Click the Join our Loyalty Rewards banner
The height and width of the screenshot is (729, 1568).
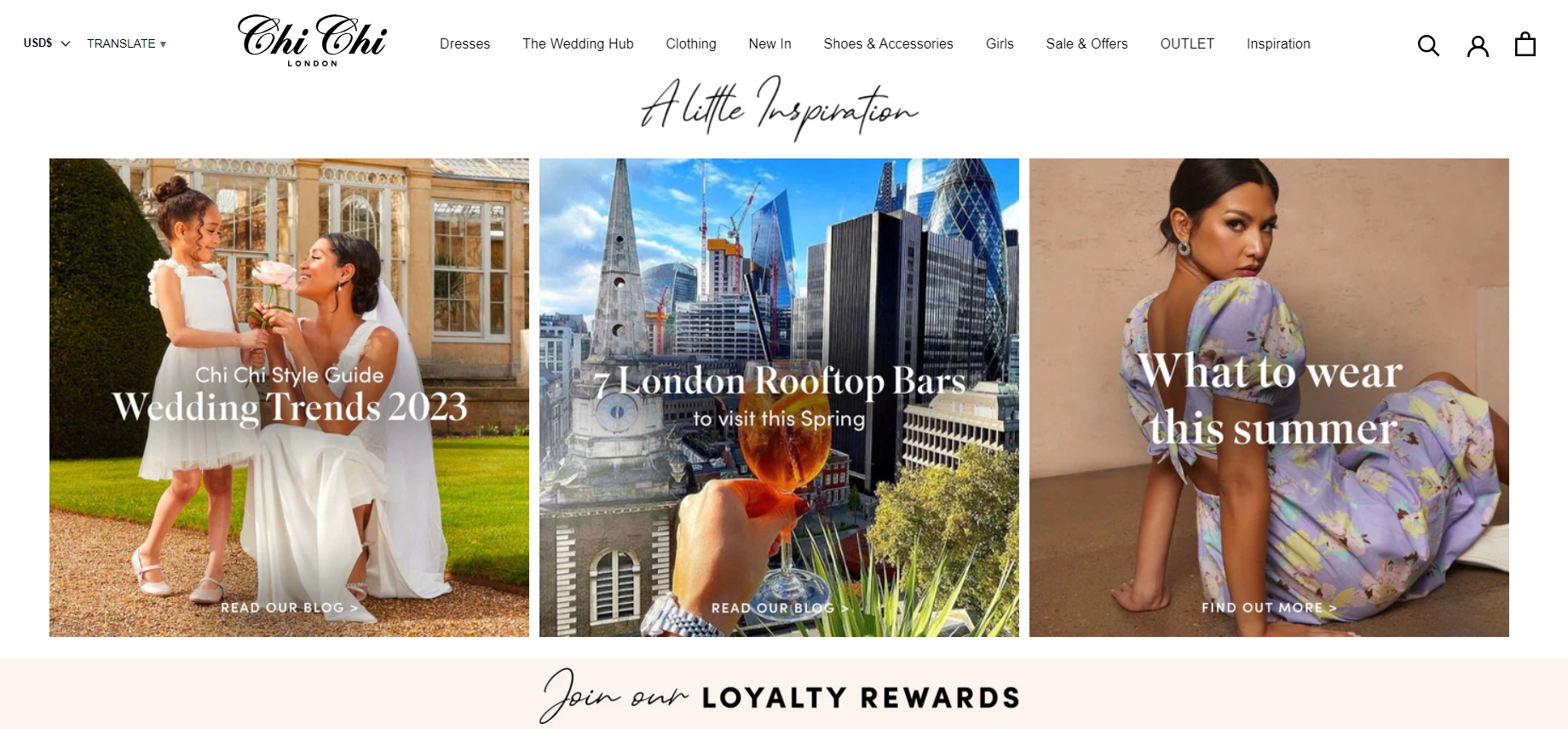pyautogui.click(x=783, y=694)
